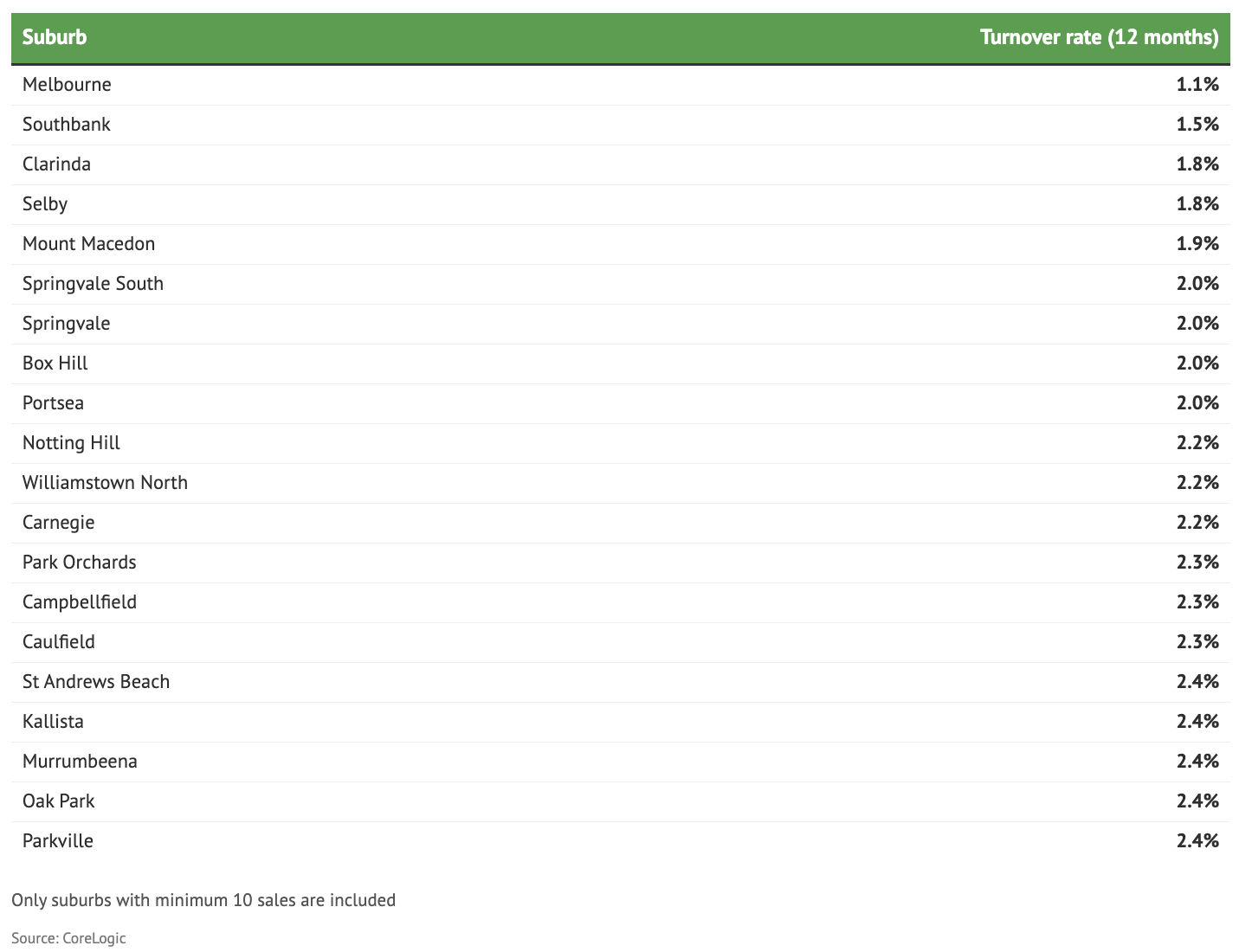
Task: Click the Source: CoreLogic attribution text
Action: pos(68,938)
